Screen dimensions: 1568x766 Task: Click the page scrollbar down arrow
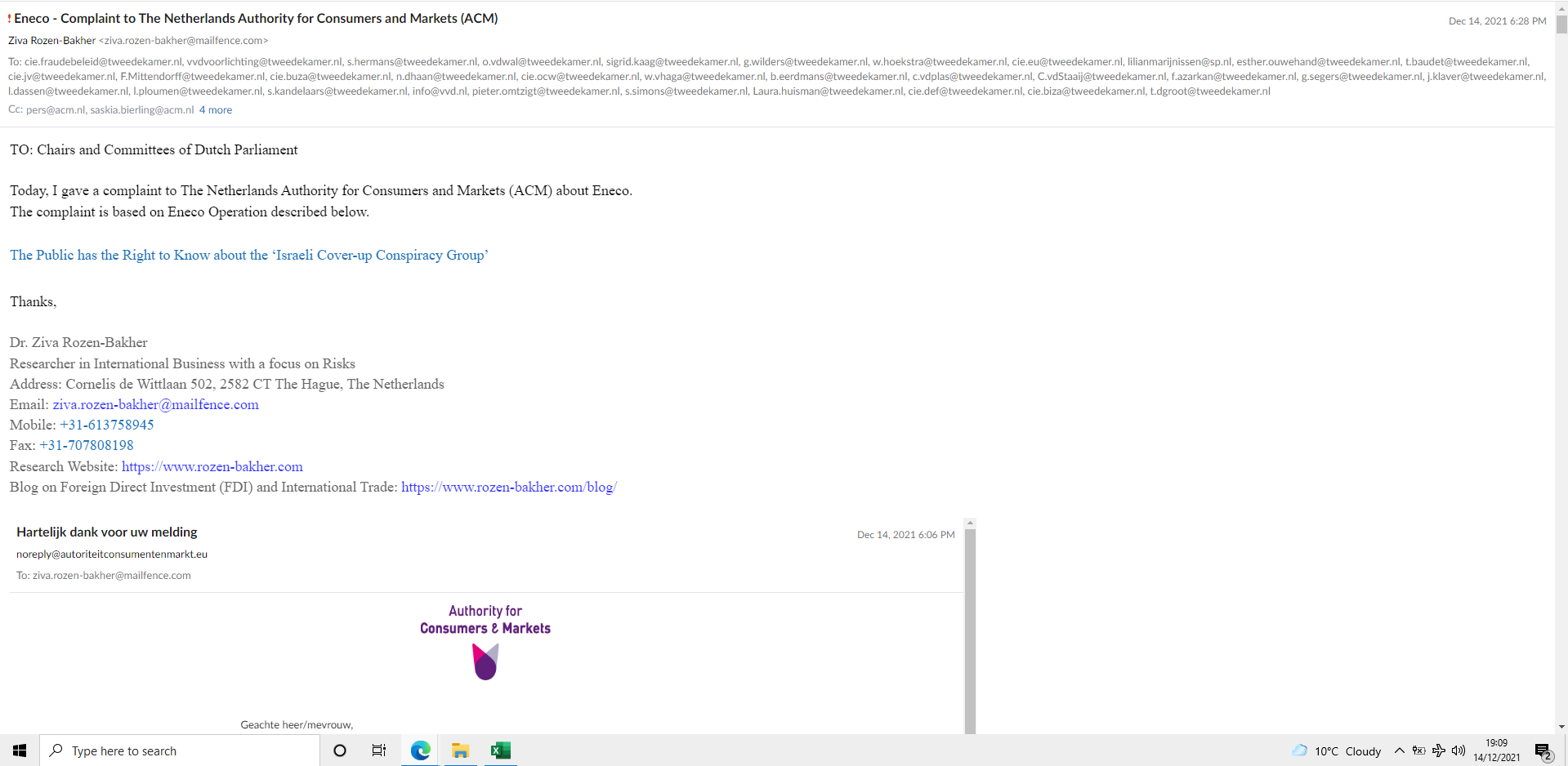pyautogui.click(x=1561, y=727)
